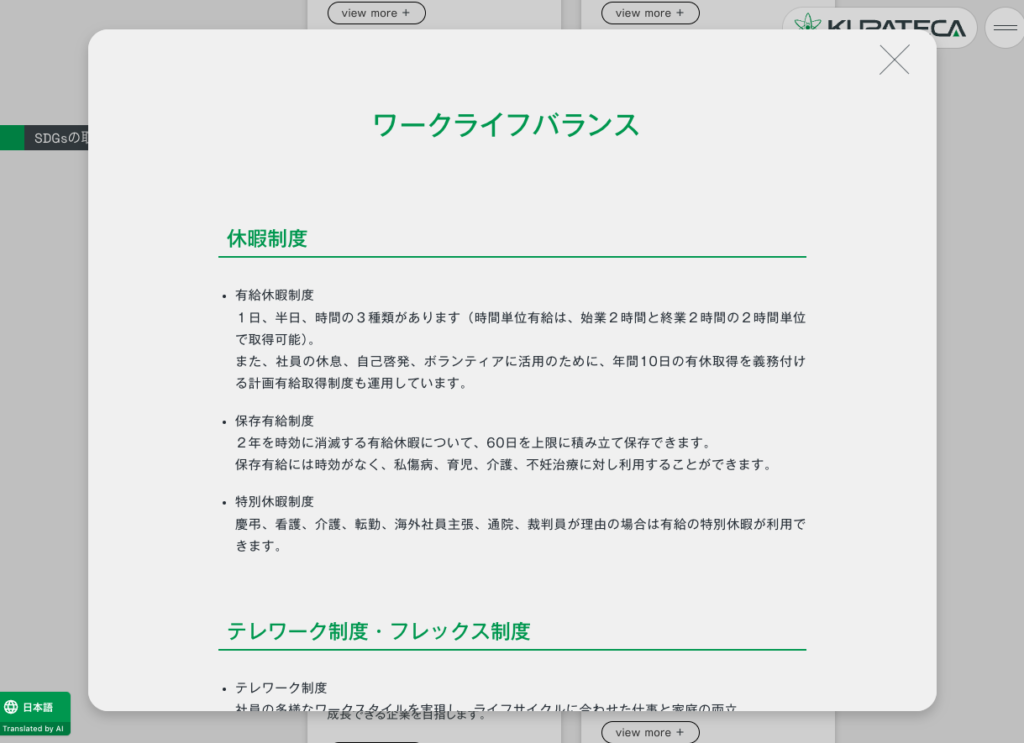This screenshot has width=1024, height=743.
Task: Expand the top-right view more + button
Action: point(650,13)
